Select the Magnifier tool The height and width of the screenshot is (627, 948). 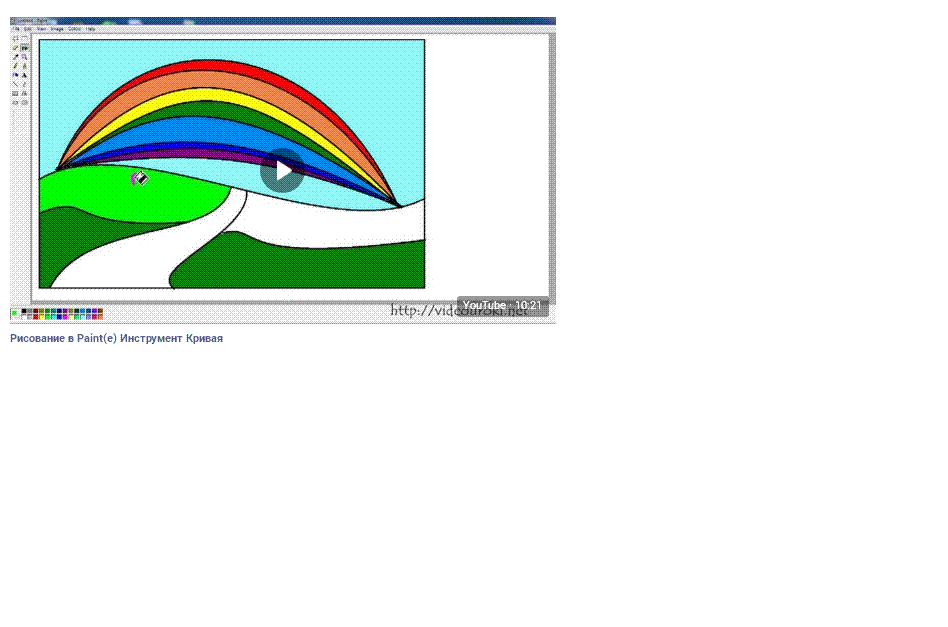24,57
